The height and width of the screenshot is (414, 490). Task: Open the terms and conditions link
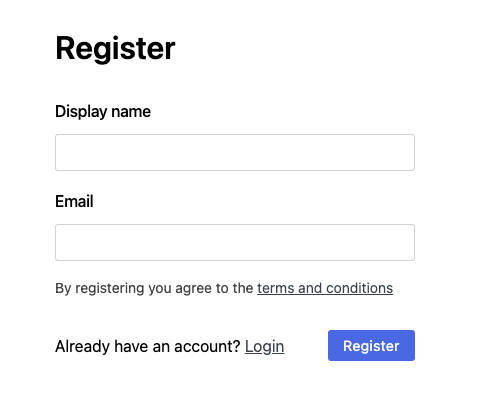pyautogui.click(x=325, y=288)
